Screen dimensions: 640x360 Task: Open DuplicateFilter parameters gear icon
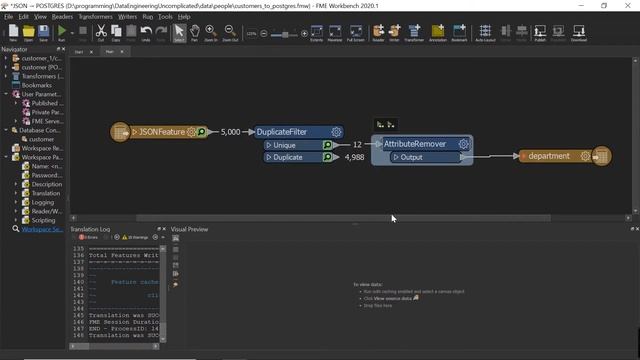[x=336, y=132]
